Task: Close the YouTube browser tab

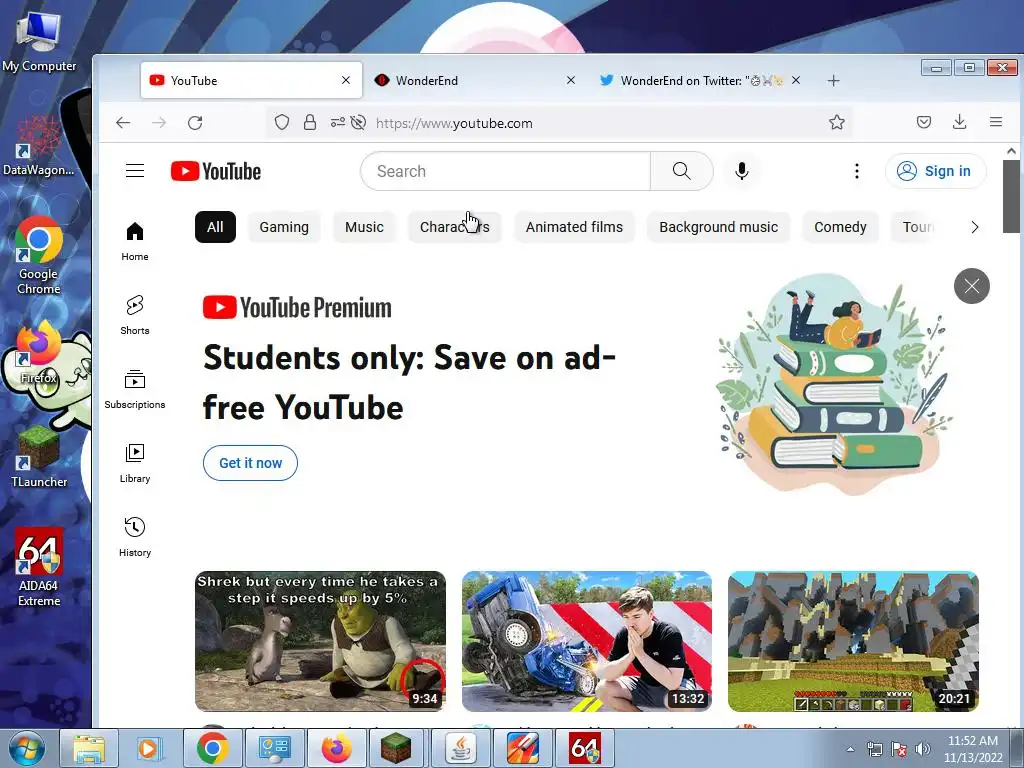Action: pyautogui.click(x=346, y=80)
